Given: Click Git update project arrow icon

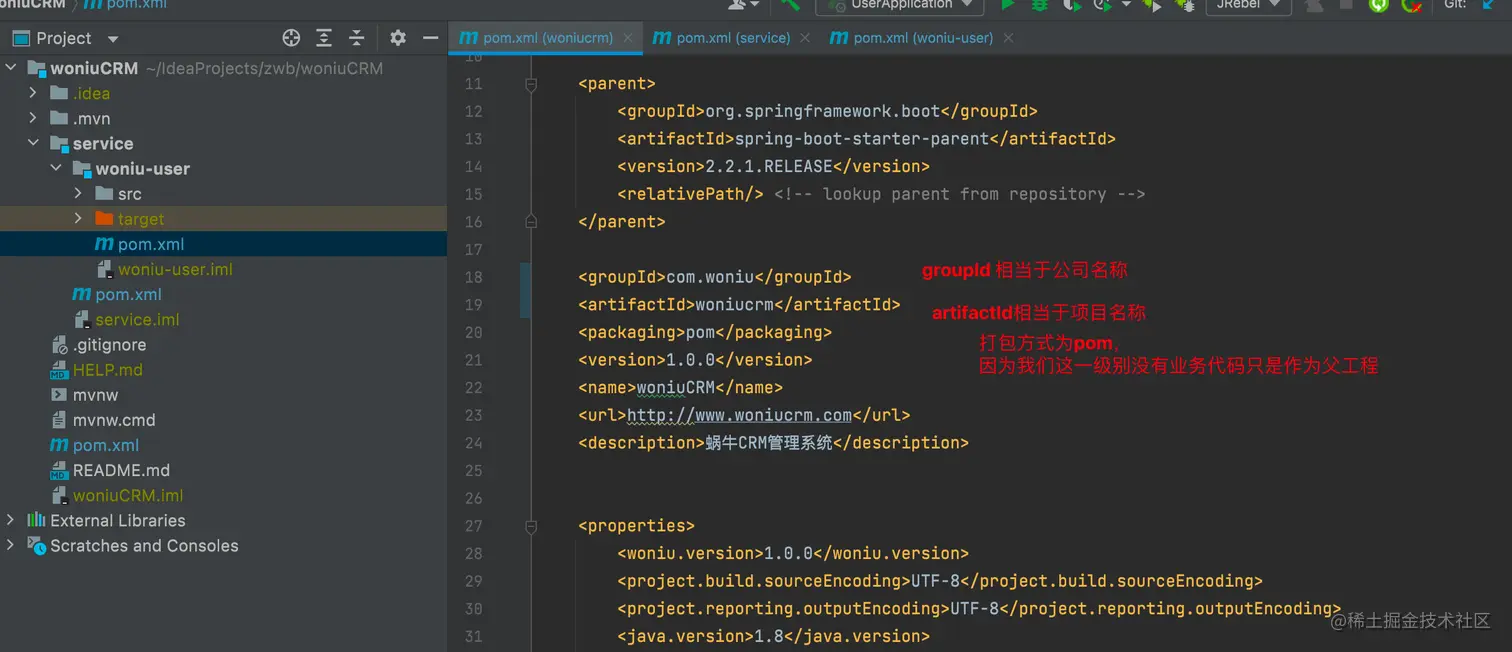Looking at the screenshot, I should point(1489,5).
